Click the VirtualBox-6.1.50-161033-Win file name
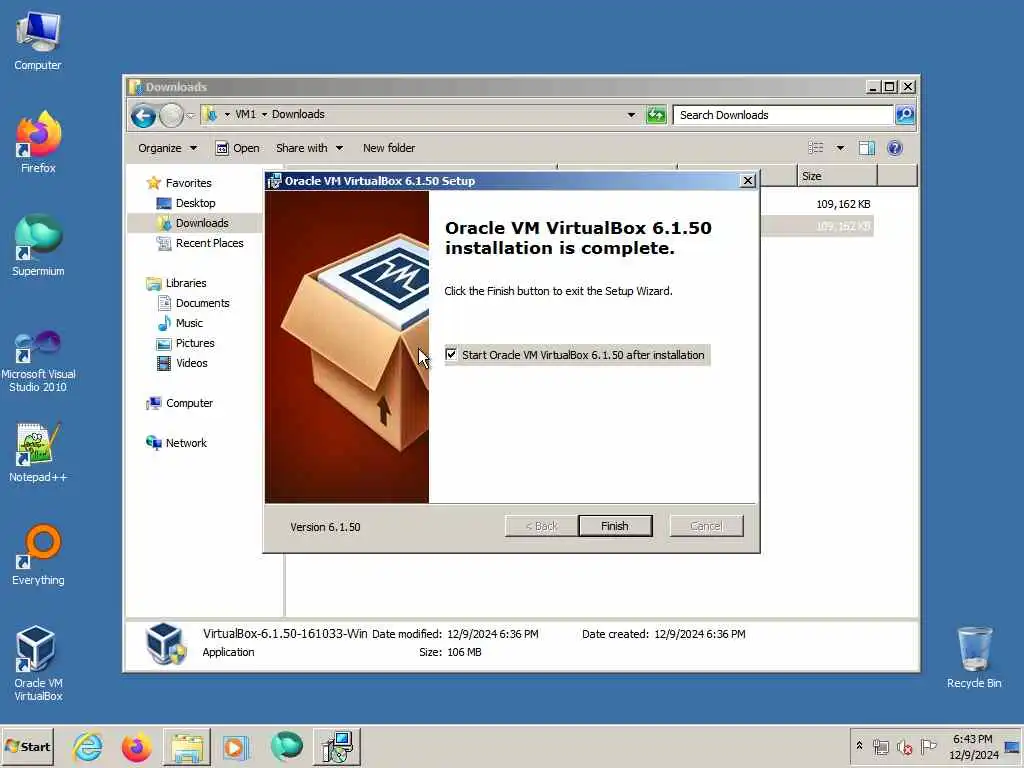This screenshot has height=768, width=1024. (x=285, y=633)
